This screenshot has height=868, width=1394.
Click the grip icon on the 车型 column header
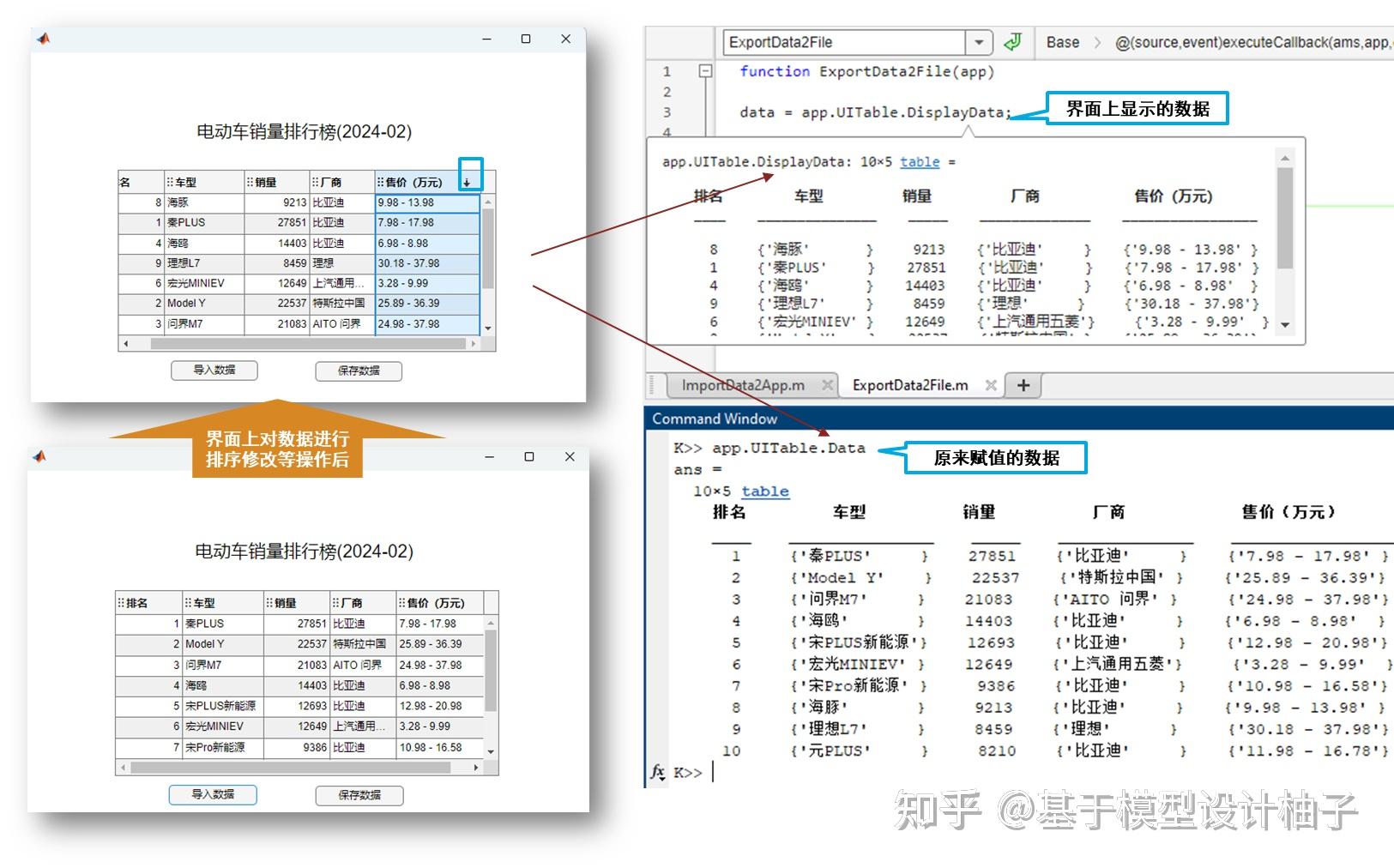(169, 181)
